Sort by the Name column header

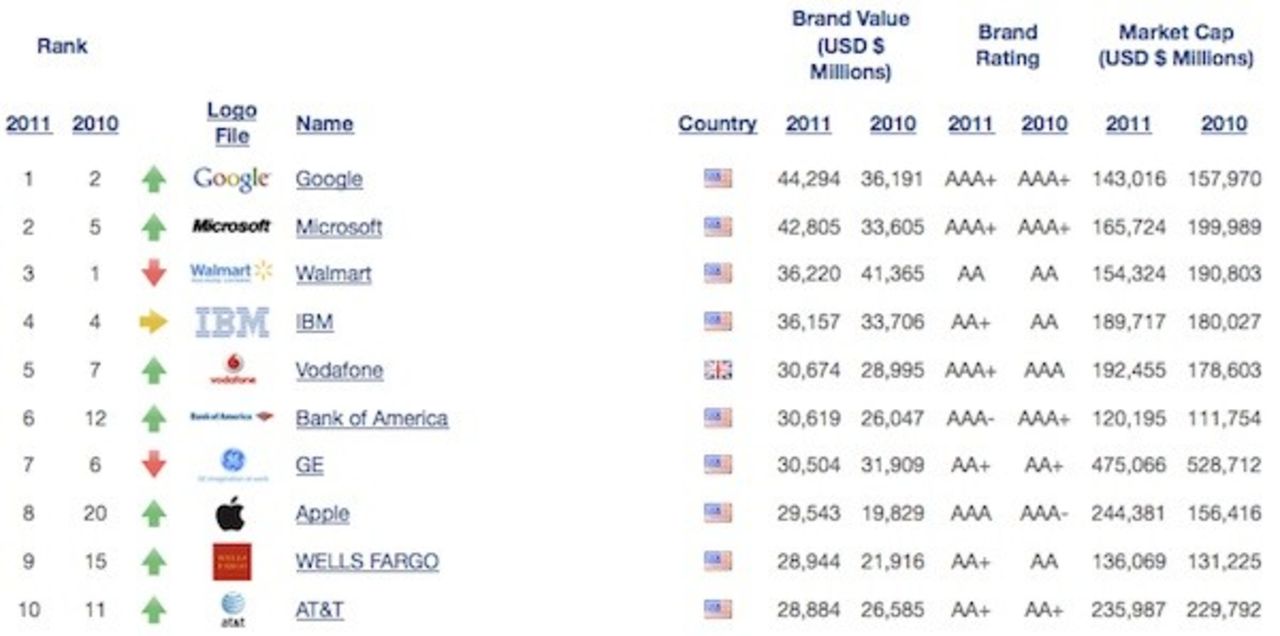(324, 124)
